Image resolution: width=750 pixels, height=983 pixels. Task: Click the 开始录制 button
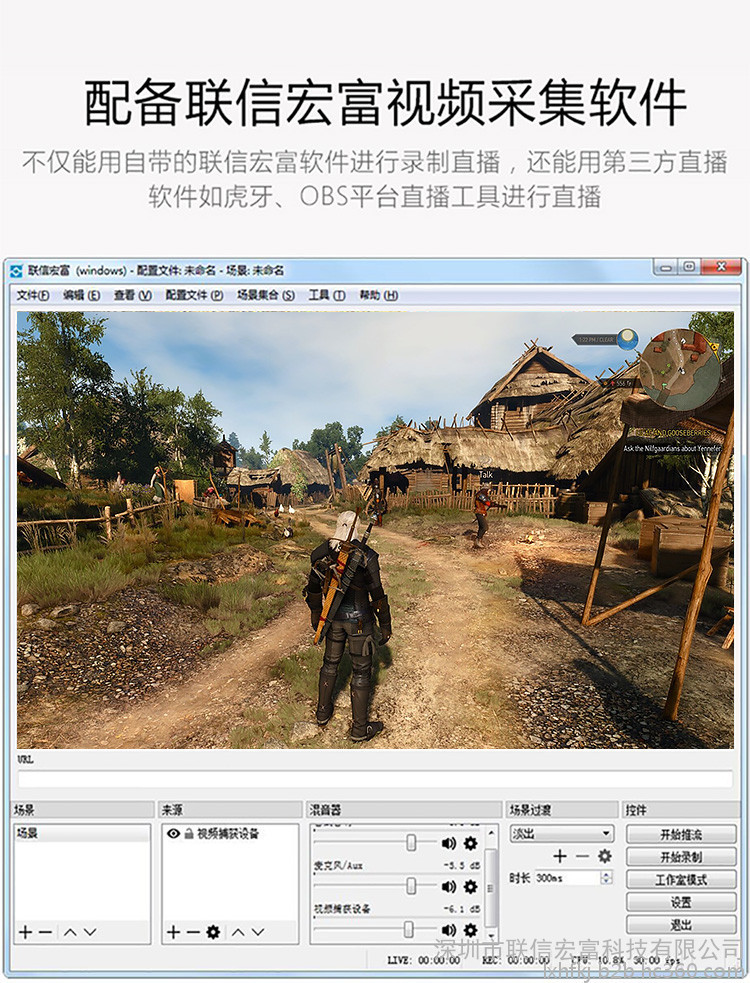click(681, 857)
